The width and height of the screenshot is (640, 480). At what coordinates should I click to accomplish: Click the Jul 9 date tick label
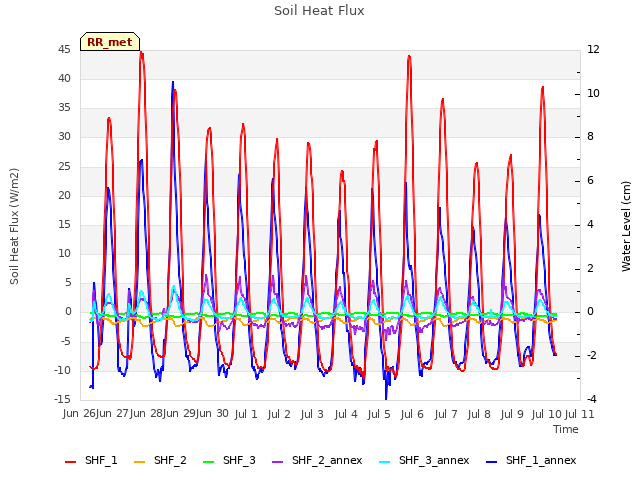pos(512,414)
